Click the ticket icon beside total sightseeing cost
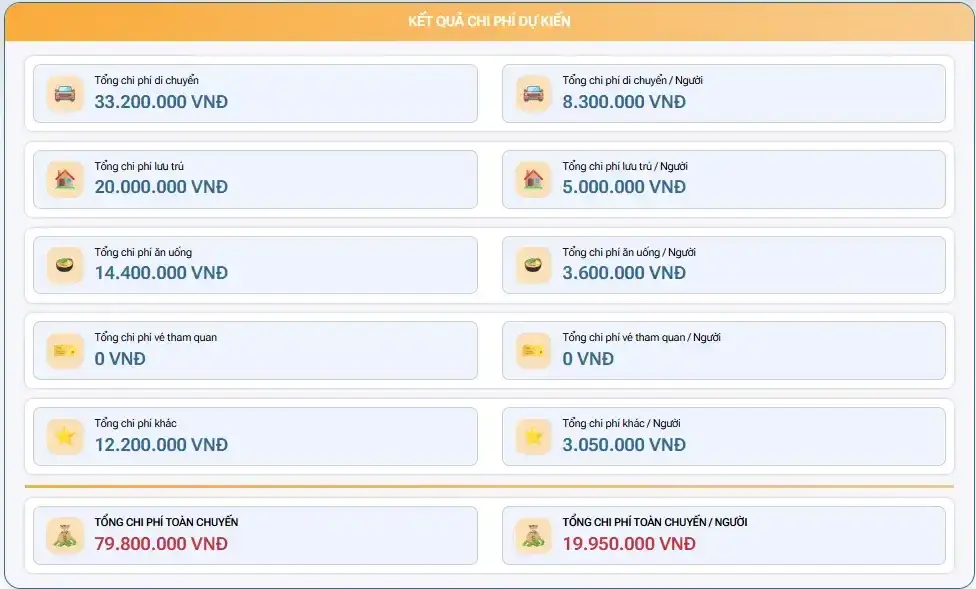This screenshot has width=976, height=589. pos(65,351)
